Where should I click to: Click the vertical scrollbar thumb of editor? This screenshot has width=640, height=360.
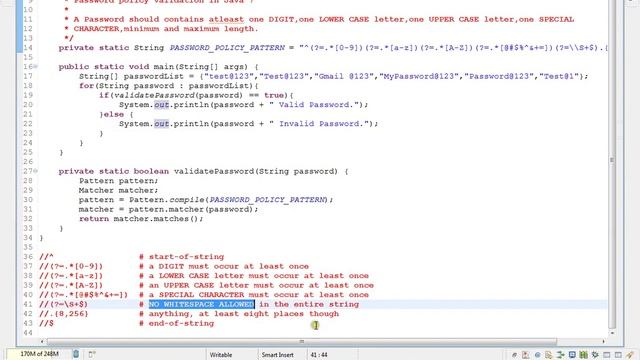tap(611, 161)
